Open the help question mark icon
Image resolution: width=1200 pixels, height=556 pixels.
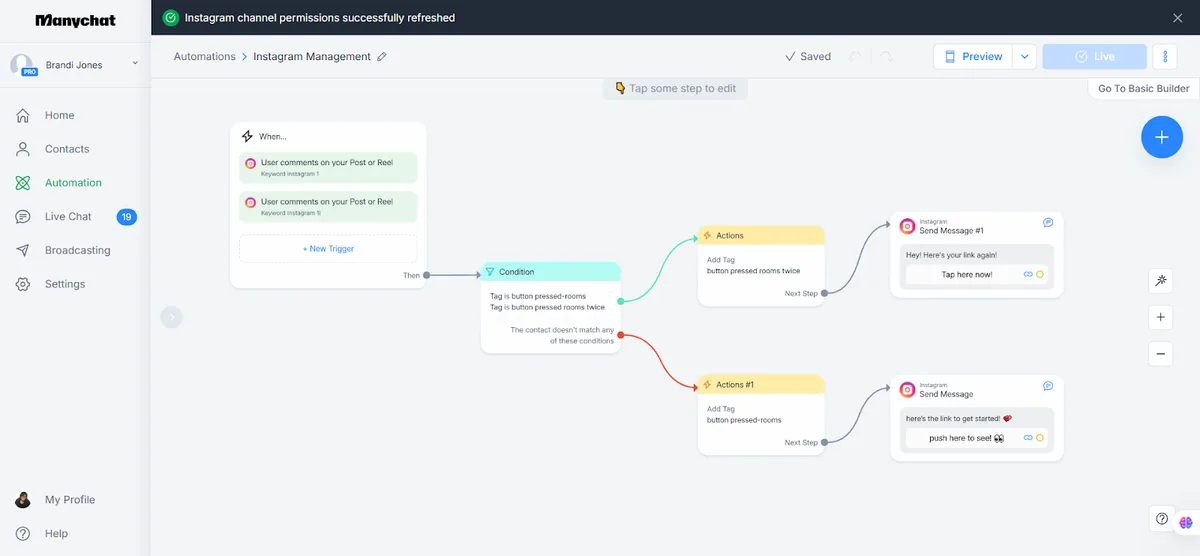pos(1162,519)
